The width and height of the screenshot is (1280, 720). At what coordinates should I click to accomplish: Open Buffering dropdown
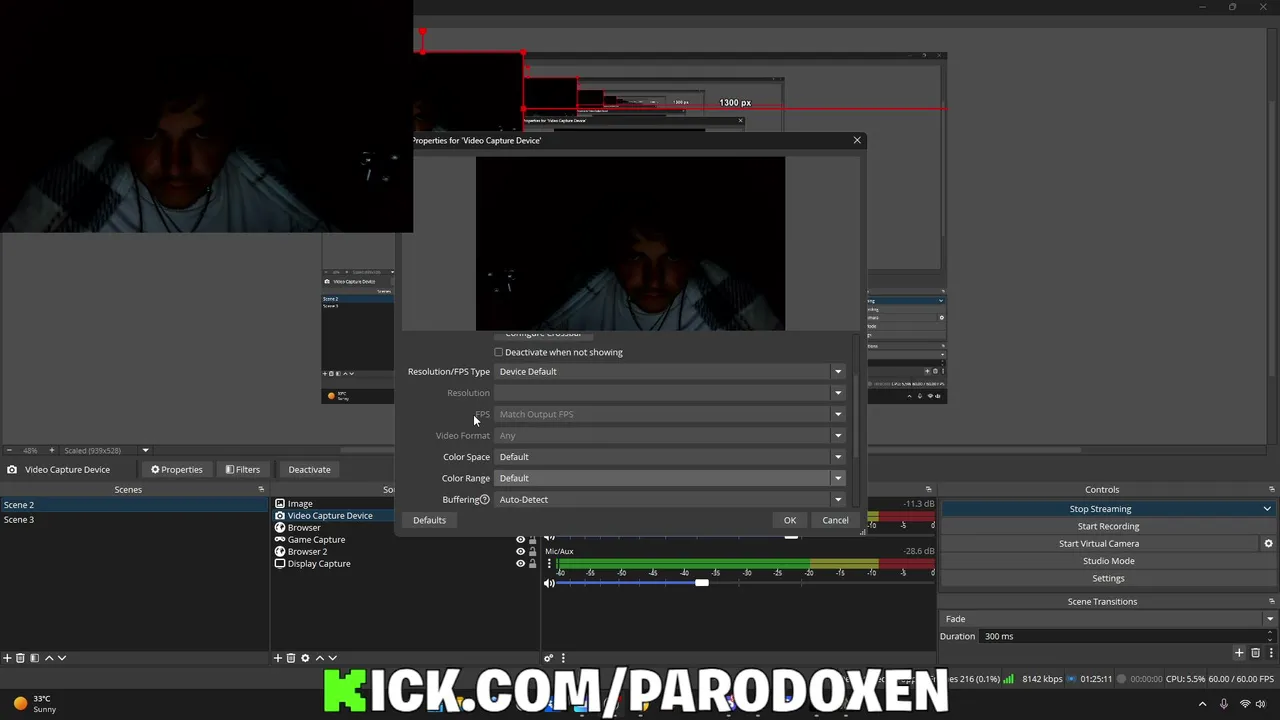[670, 500]
